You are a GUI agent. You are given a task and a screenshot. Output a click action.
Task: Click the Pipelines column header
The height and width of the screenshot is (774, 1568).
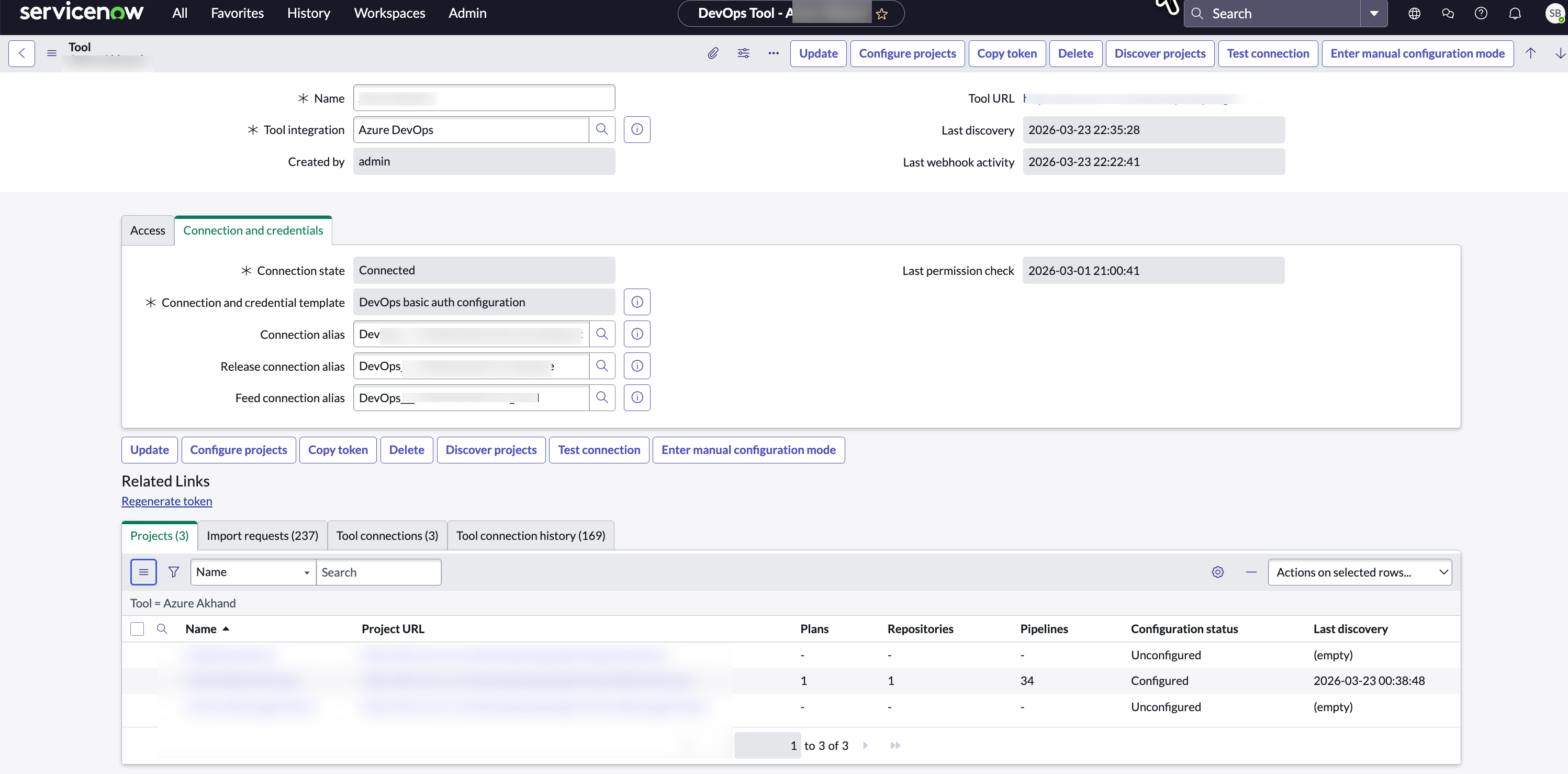1044,628
